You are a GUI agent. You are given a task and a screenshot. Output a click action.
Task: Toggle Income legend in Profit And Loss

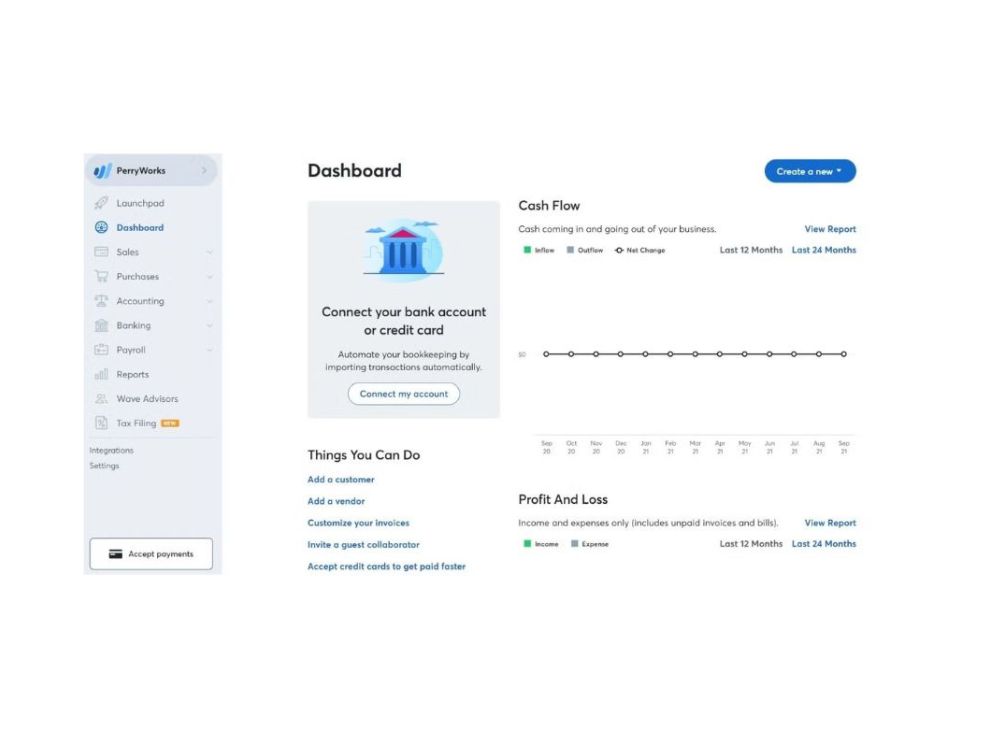(541, 544)
